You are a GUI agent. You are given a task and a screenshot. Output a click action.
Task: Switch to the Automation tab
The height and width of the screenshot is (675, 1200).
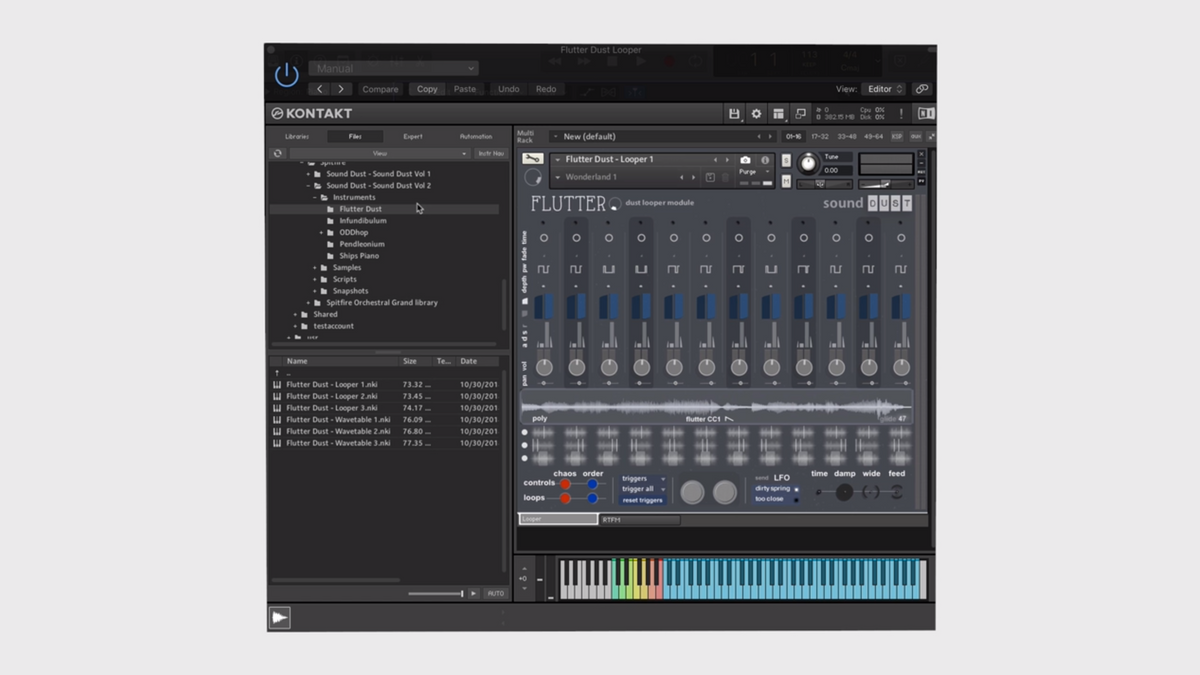(476, 136)
